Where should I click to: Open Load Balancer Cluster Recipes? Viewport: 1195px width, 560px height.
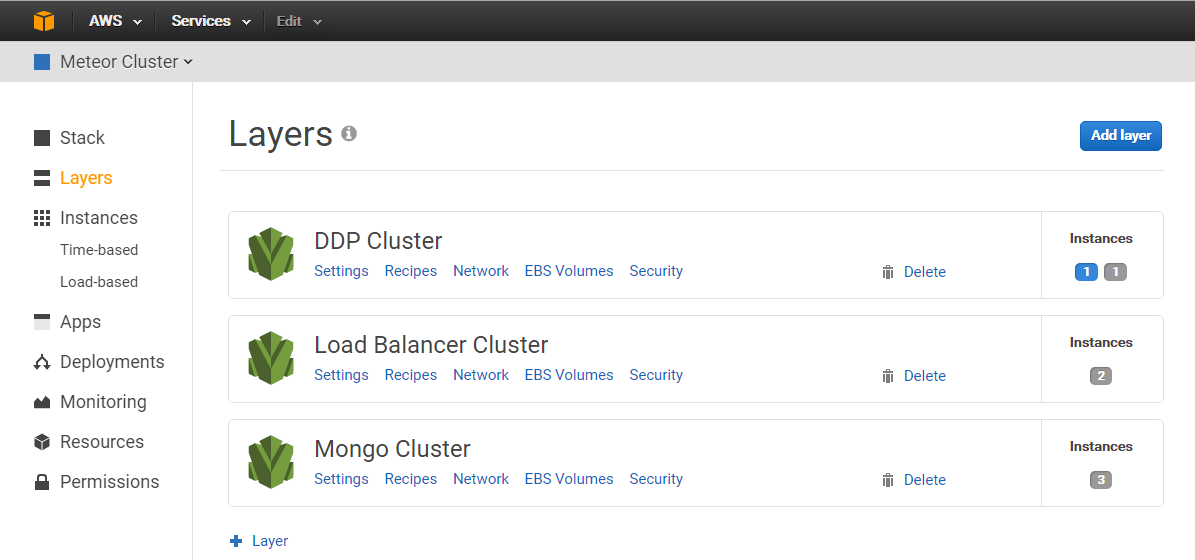(x=411, y=375)
